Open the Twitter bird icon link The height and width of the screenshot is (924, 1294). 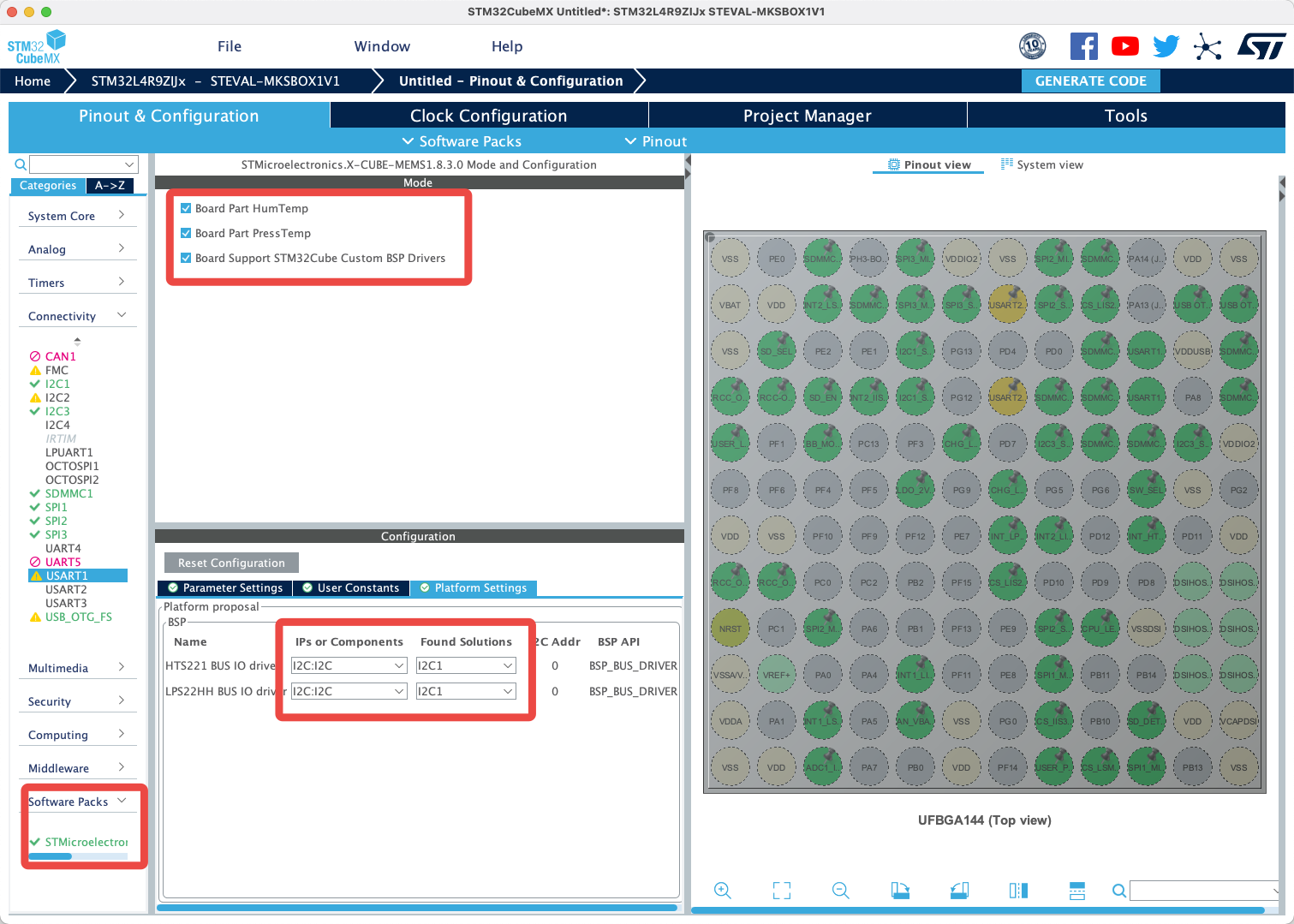(x=1166, y=46)
